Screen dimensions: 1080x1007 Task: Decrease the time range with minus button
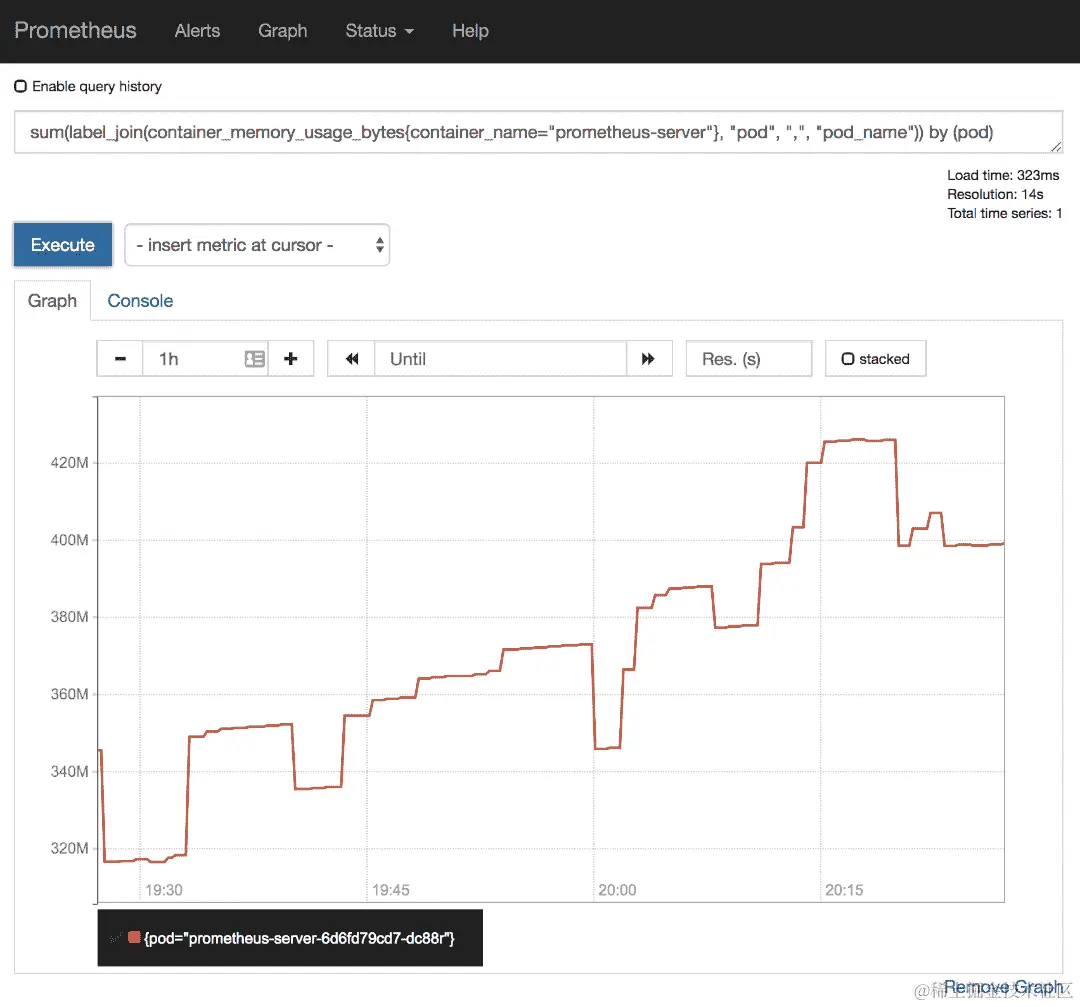[x=120, y=359]
